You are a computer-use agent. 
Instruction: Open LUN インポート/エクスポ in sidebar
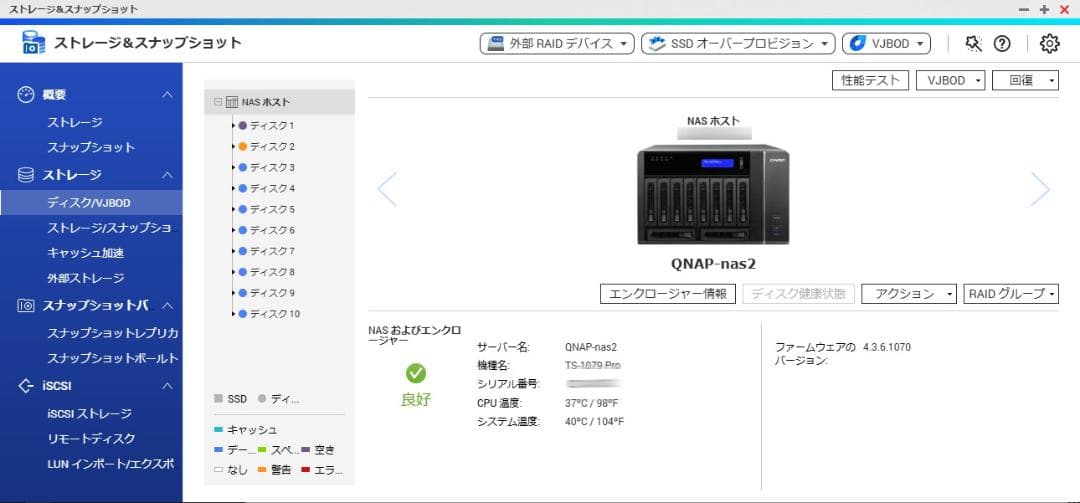click(x=111, y=464)
